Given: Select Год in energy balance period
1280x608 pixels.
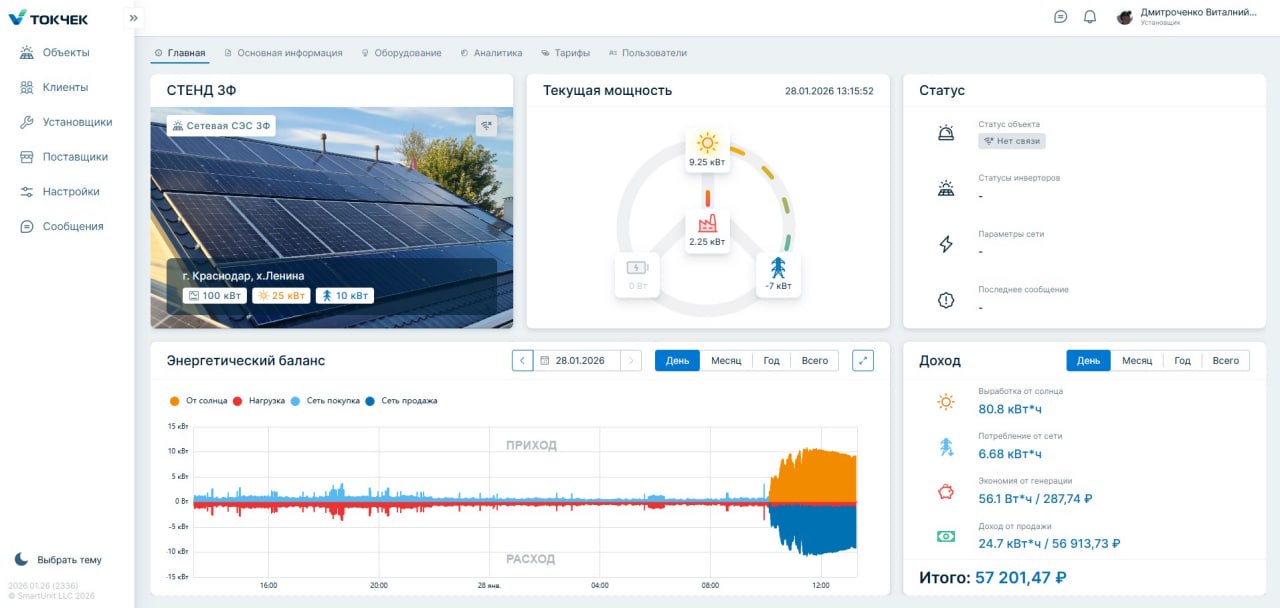Looking at the screenshot, I should pos(771,360).
